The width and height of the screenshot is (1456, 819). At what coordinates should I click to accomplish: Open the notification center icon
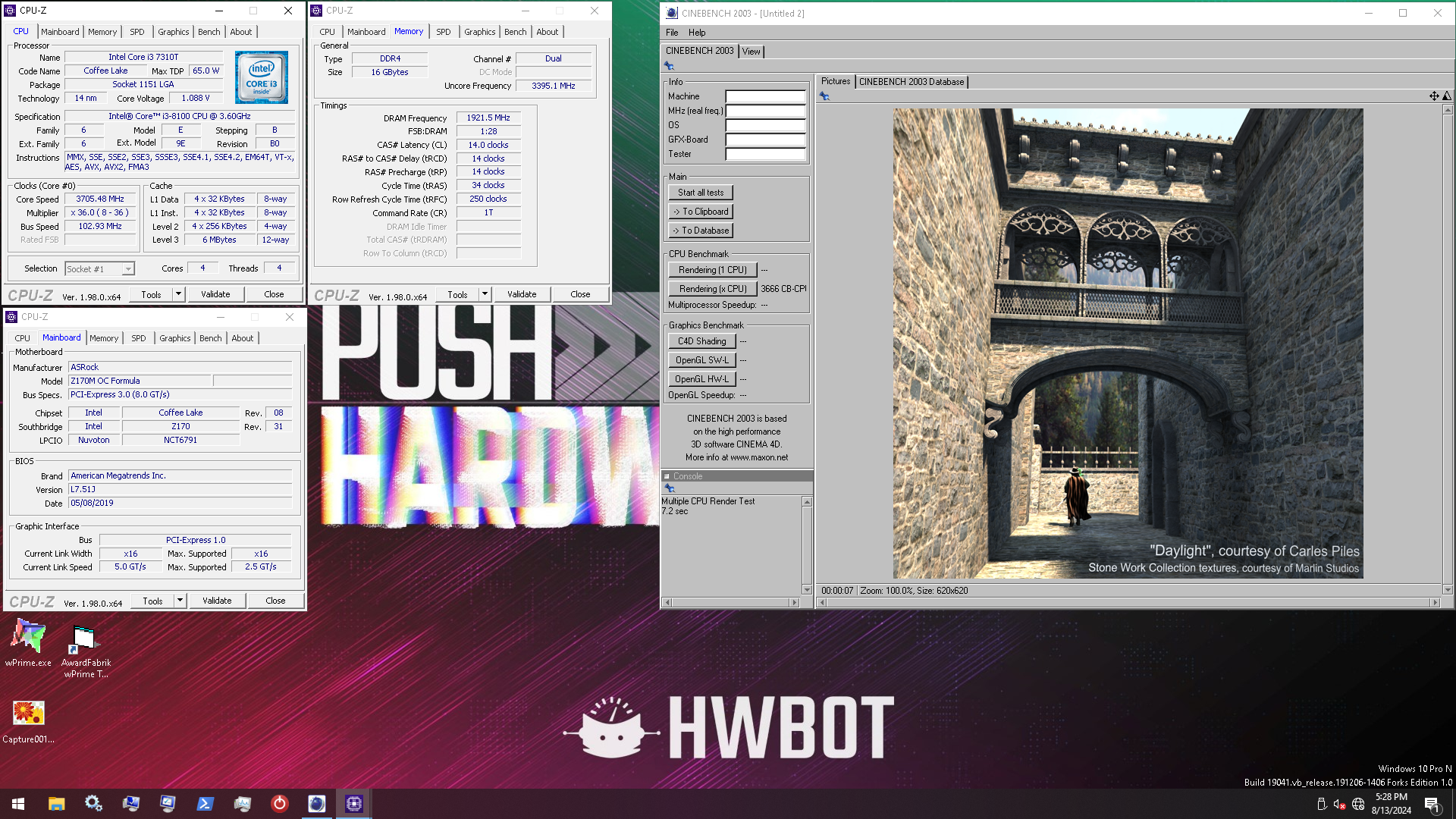[x=1432, y=805]
